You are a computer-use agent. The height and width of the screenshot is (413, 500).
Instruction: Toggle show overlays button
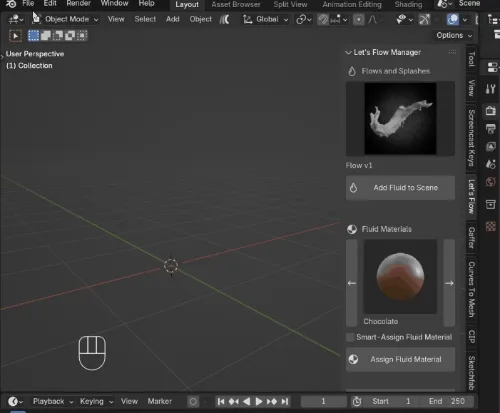453,20
